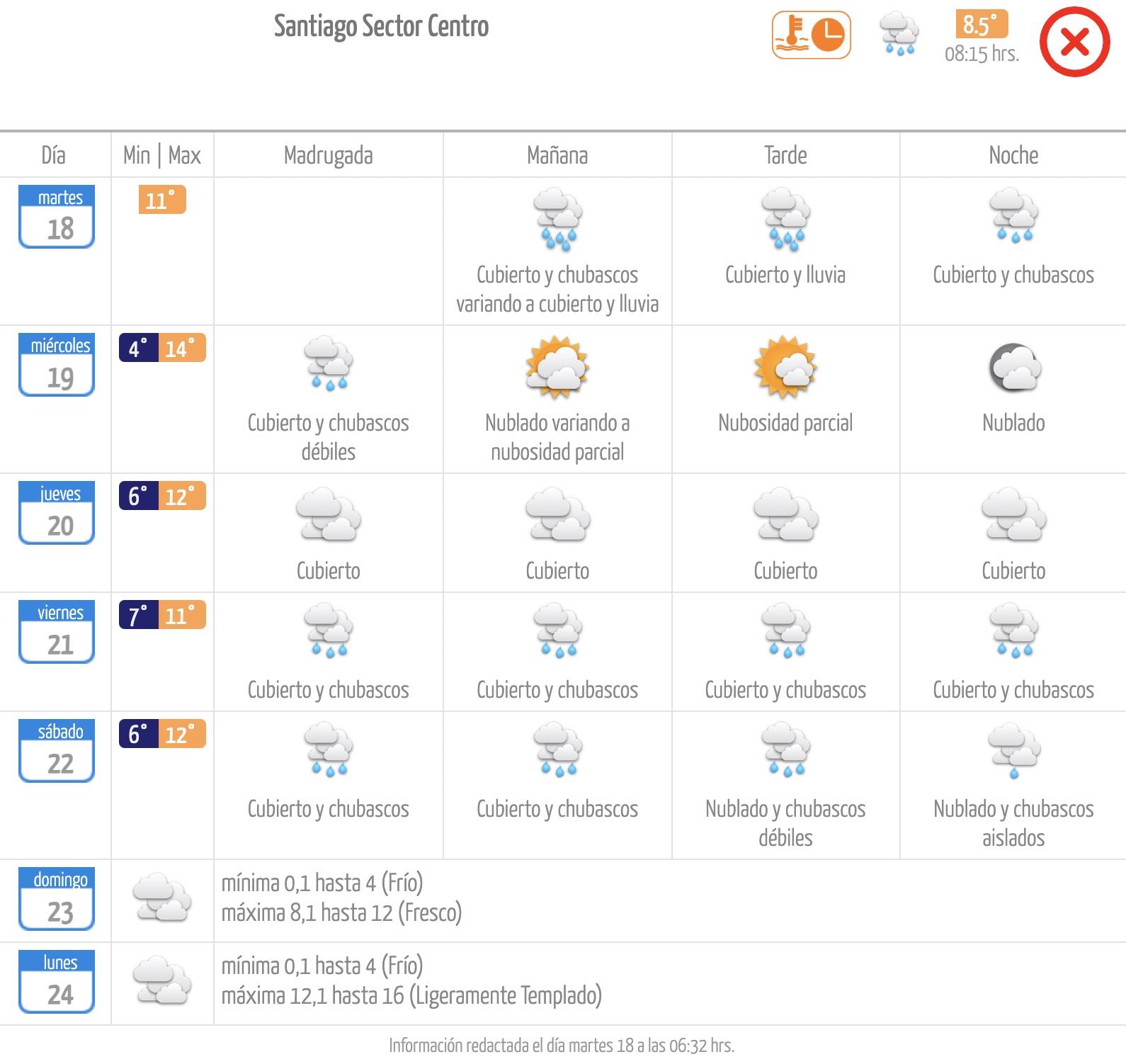Click the Día column header
1126x1064 pixels.
[54, 155]
